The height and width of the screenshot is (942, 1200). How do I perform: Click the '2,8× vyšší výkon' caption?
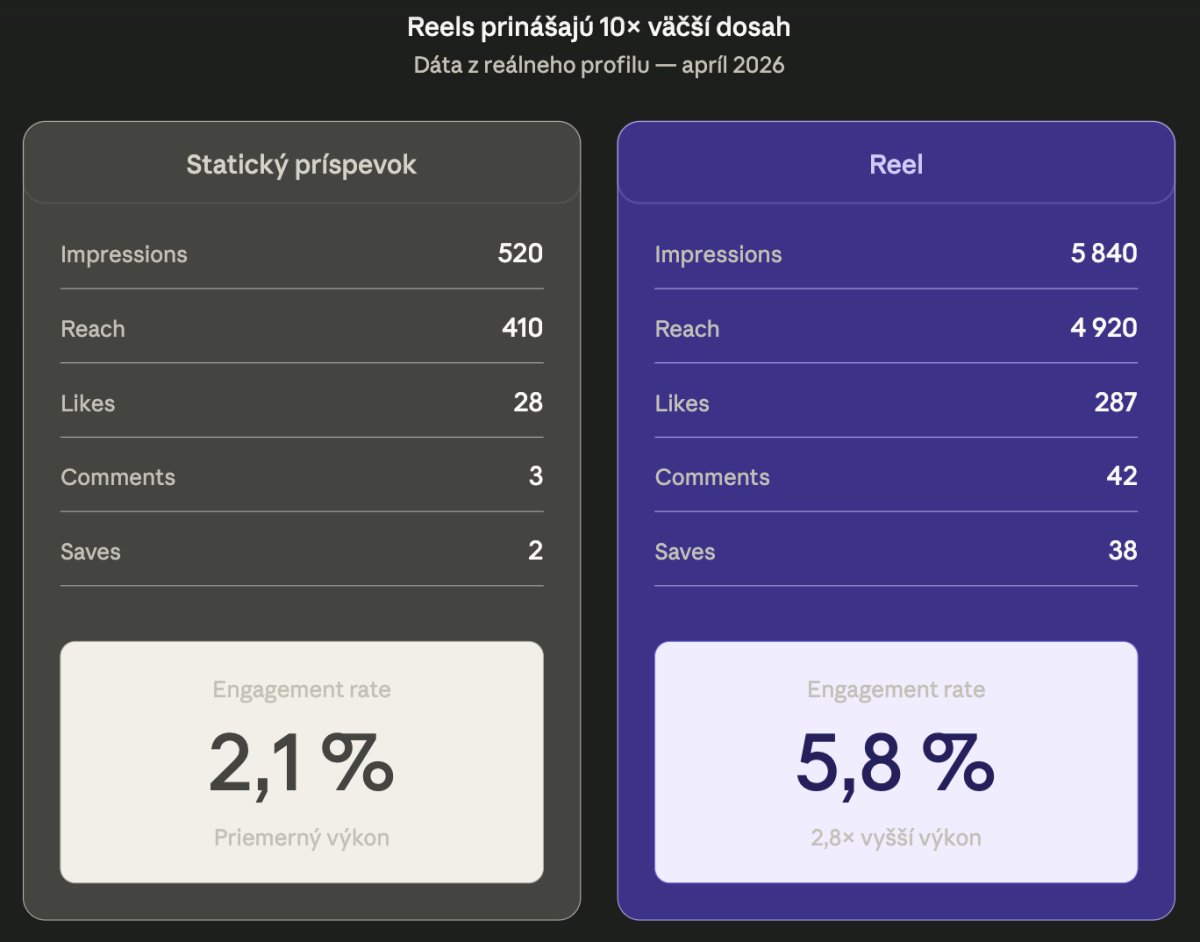point(896,838)
